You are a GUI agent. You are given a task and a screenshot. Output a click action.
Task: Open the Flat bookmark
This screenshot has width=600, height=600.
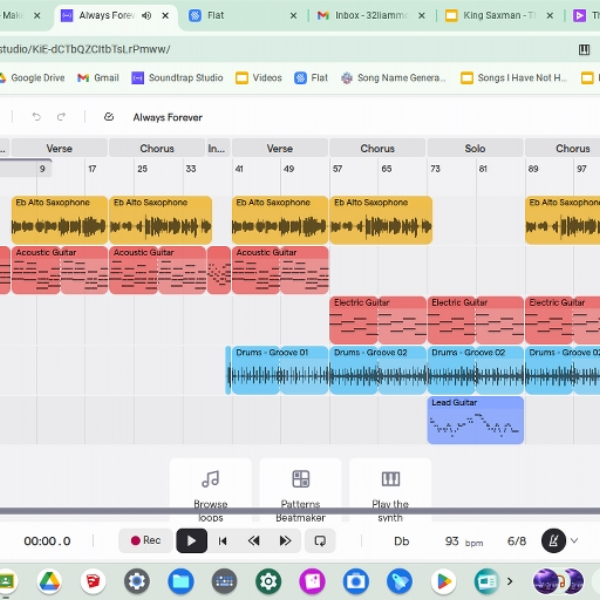tap(311, 78)
